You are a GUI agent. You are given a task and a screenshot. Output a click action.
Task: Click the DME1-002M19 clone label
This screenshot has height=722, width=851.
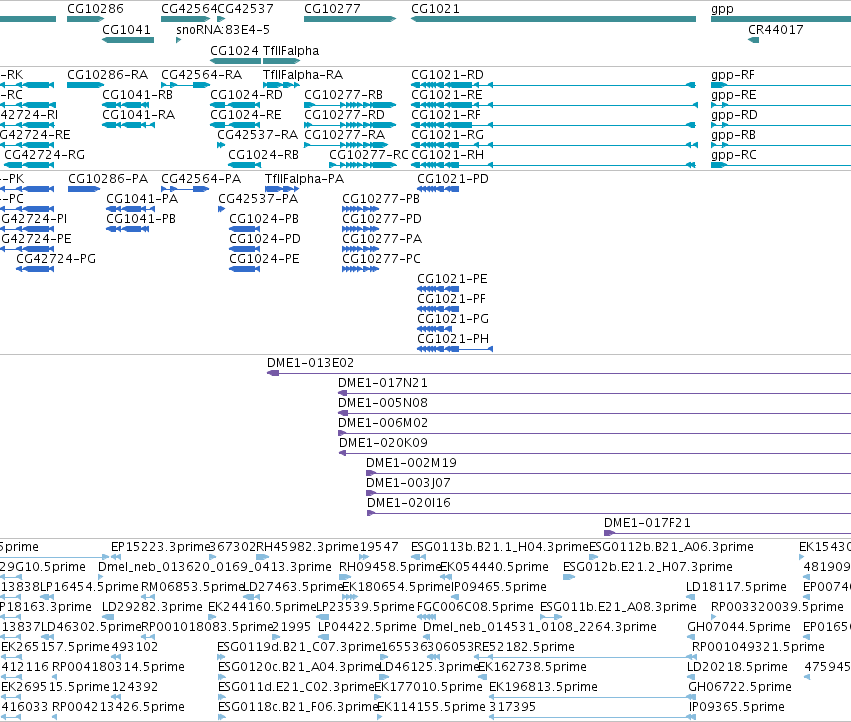[411, 464]
